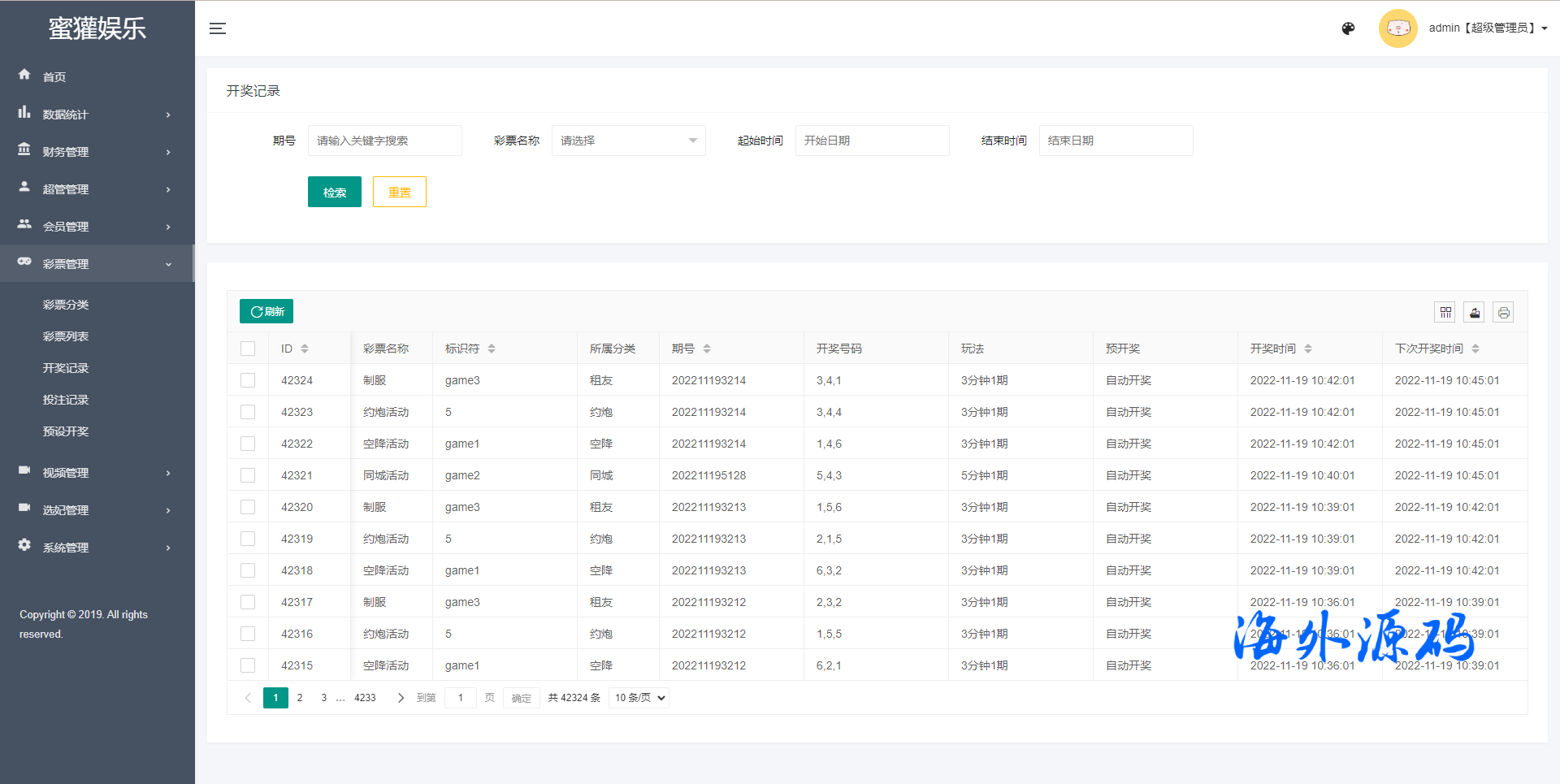
Task: Click the 重置 reset button
Action: point(399,193)
